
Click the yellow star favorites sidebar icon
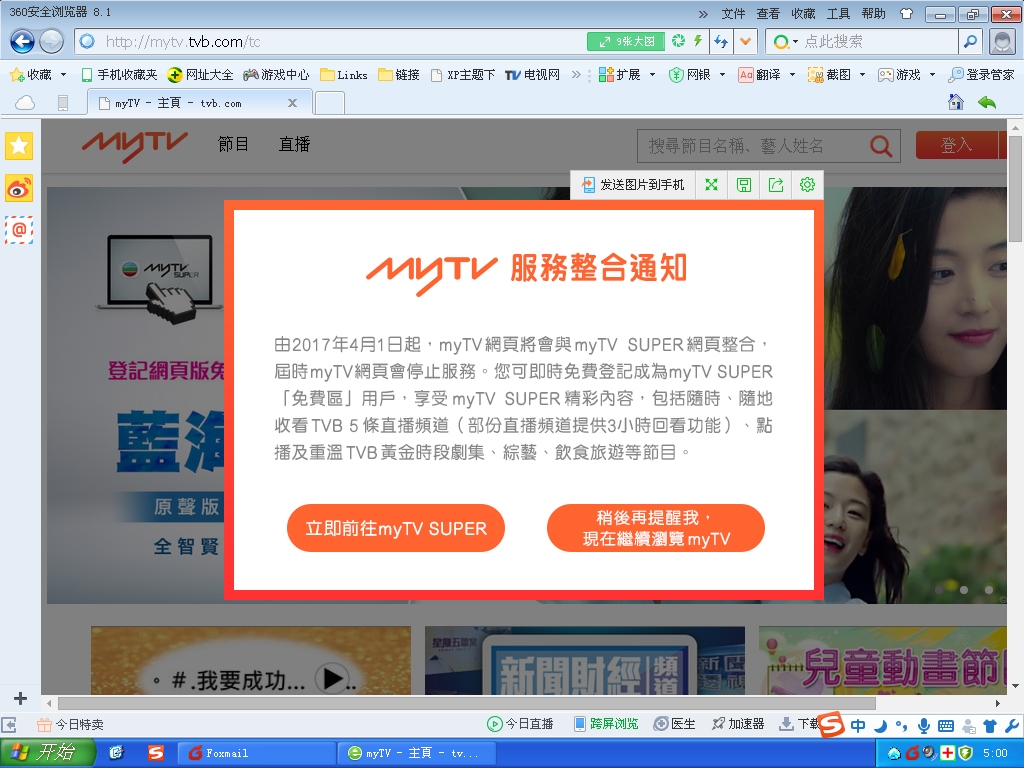point(19,146)
